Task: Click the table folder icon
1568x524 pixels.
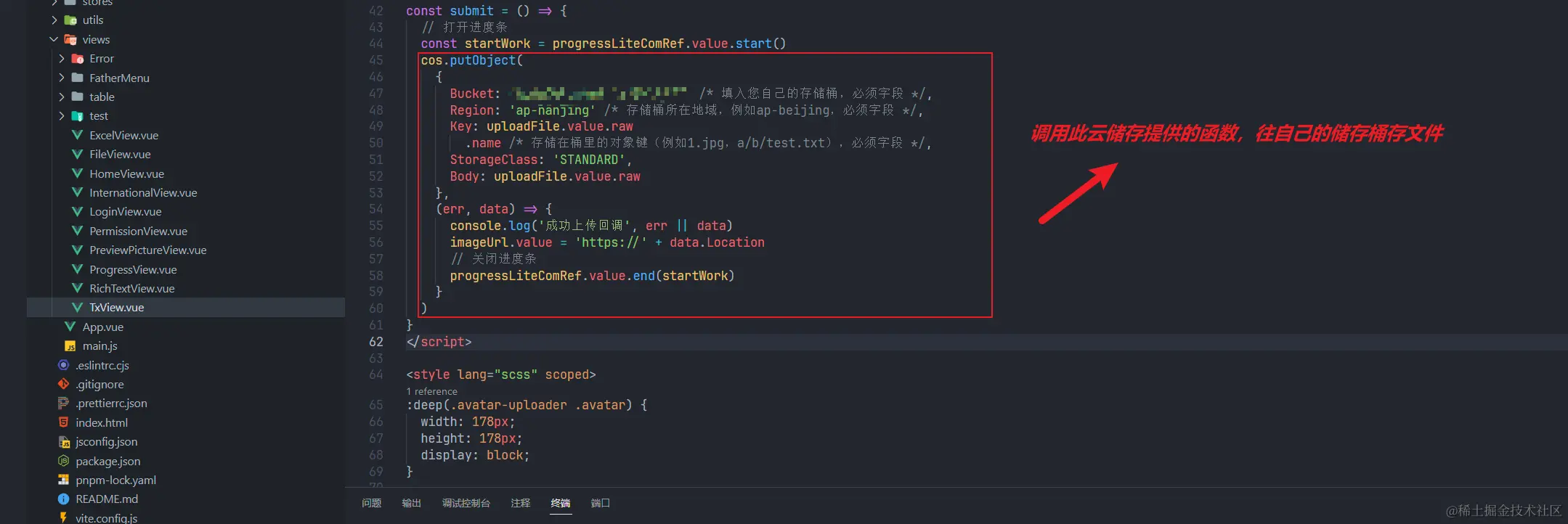Action: [78, 97]
